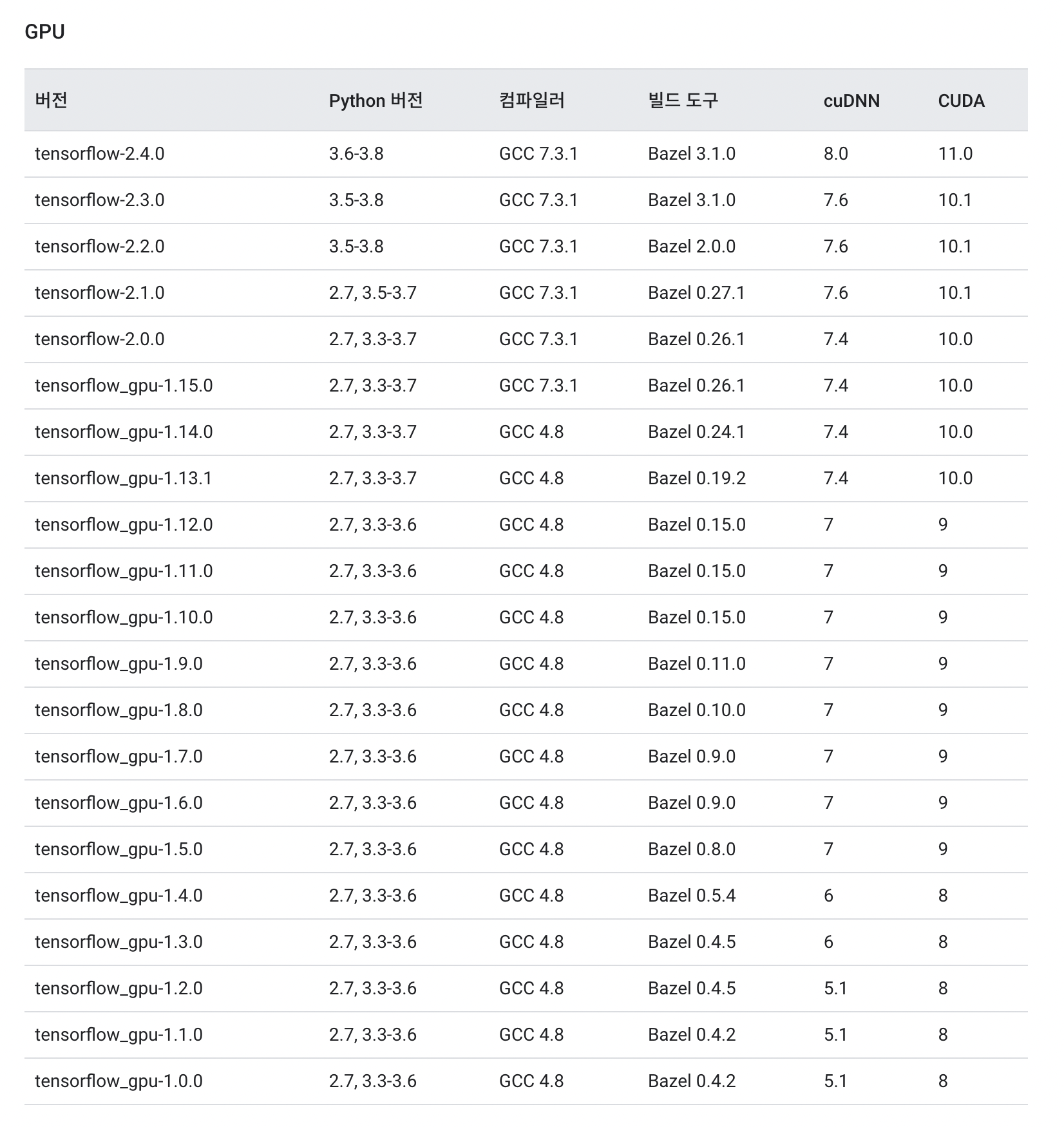The height and width of the screenshot is (1127, 1064).
Task: Click Bazel 3.1.0 in tensorflow-2.3.0 row
Action: click(692, 200)
